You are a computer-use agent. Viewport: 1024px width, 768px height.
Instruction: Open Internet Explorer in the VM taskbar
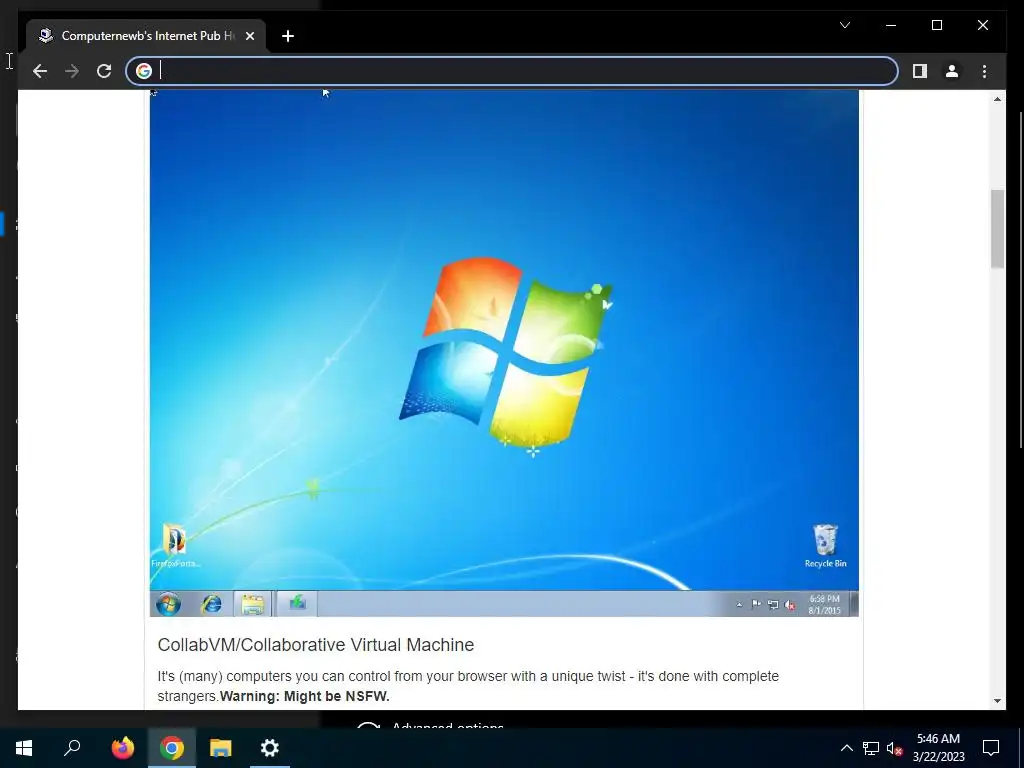[x=211, y=604]
